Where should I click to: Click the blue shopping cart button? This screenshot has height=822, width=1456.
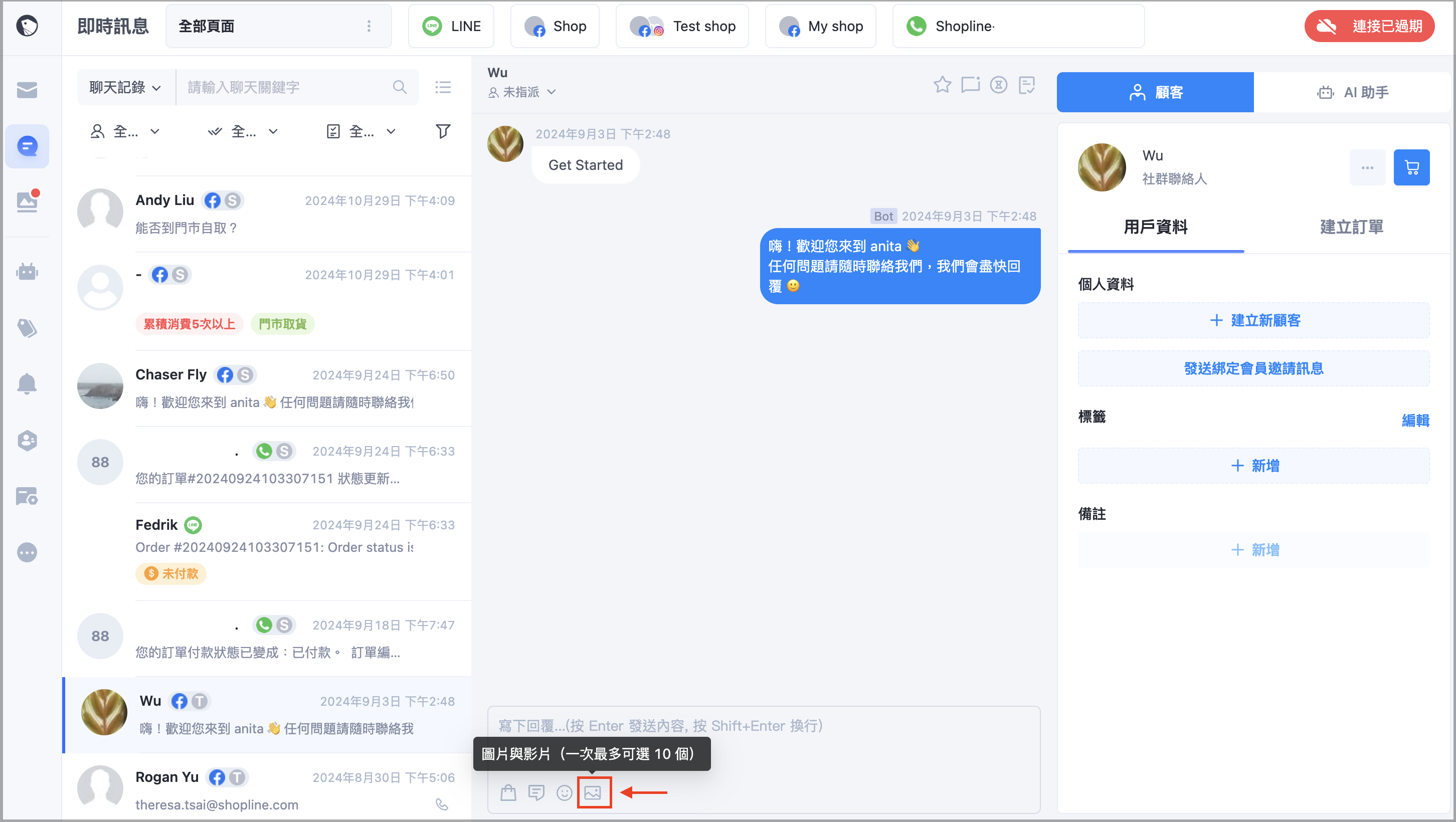1411,167
